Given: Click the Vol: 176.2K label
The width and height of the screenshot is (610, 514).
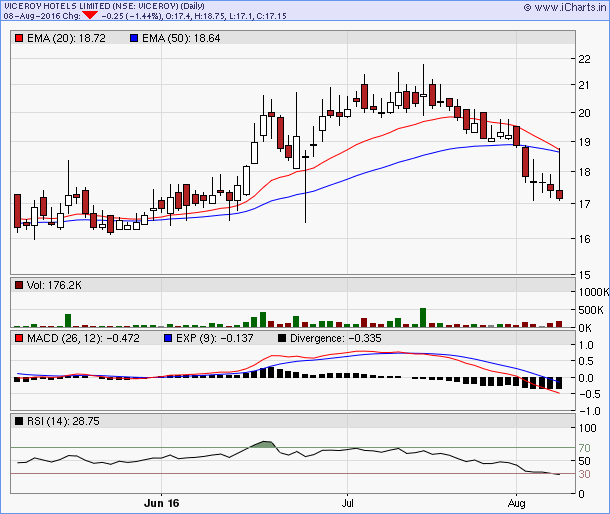Looking at the screenshot, I should (54, 285).
